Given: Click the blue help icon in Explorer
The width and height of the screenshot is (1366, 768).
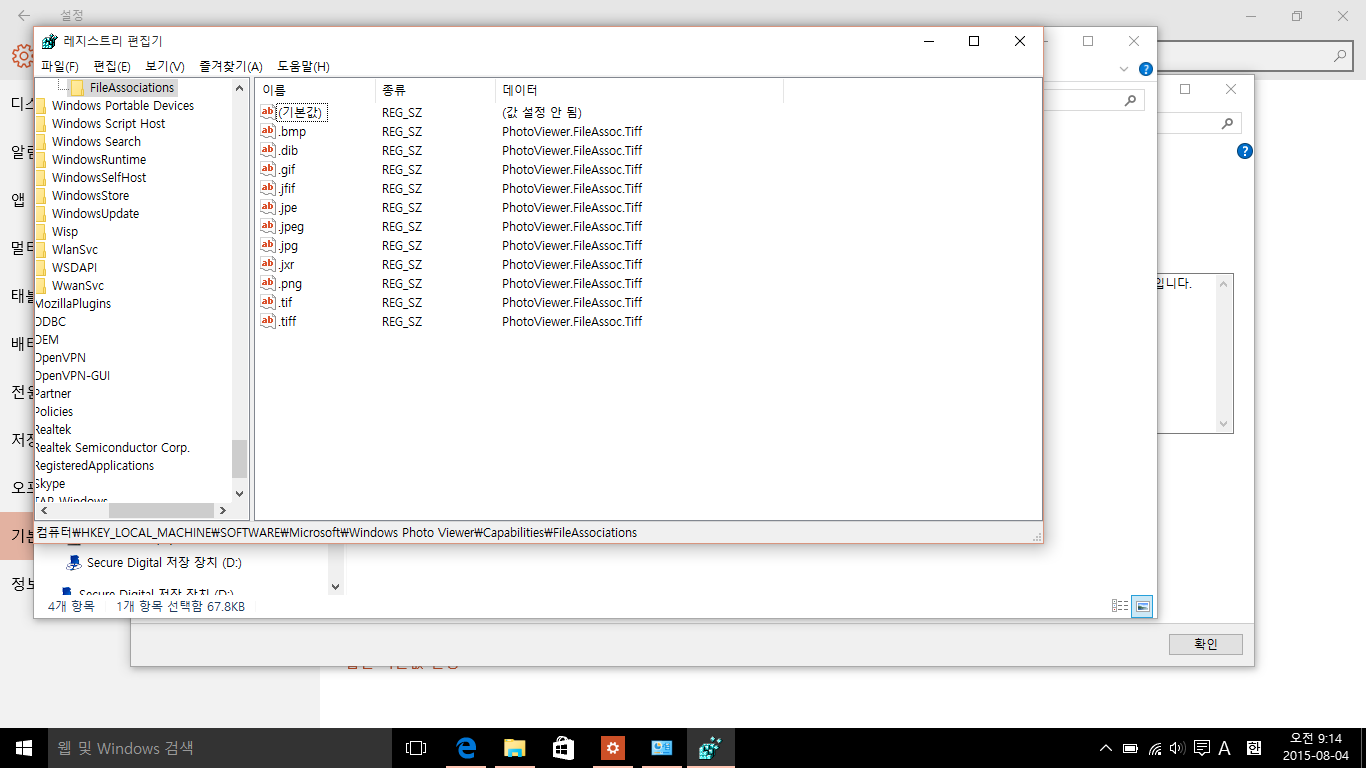Looking at the screenshot, I should 1146,69.
